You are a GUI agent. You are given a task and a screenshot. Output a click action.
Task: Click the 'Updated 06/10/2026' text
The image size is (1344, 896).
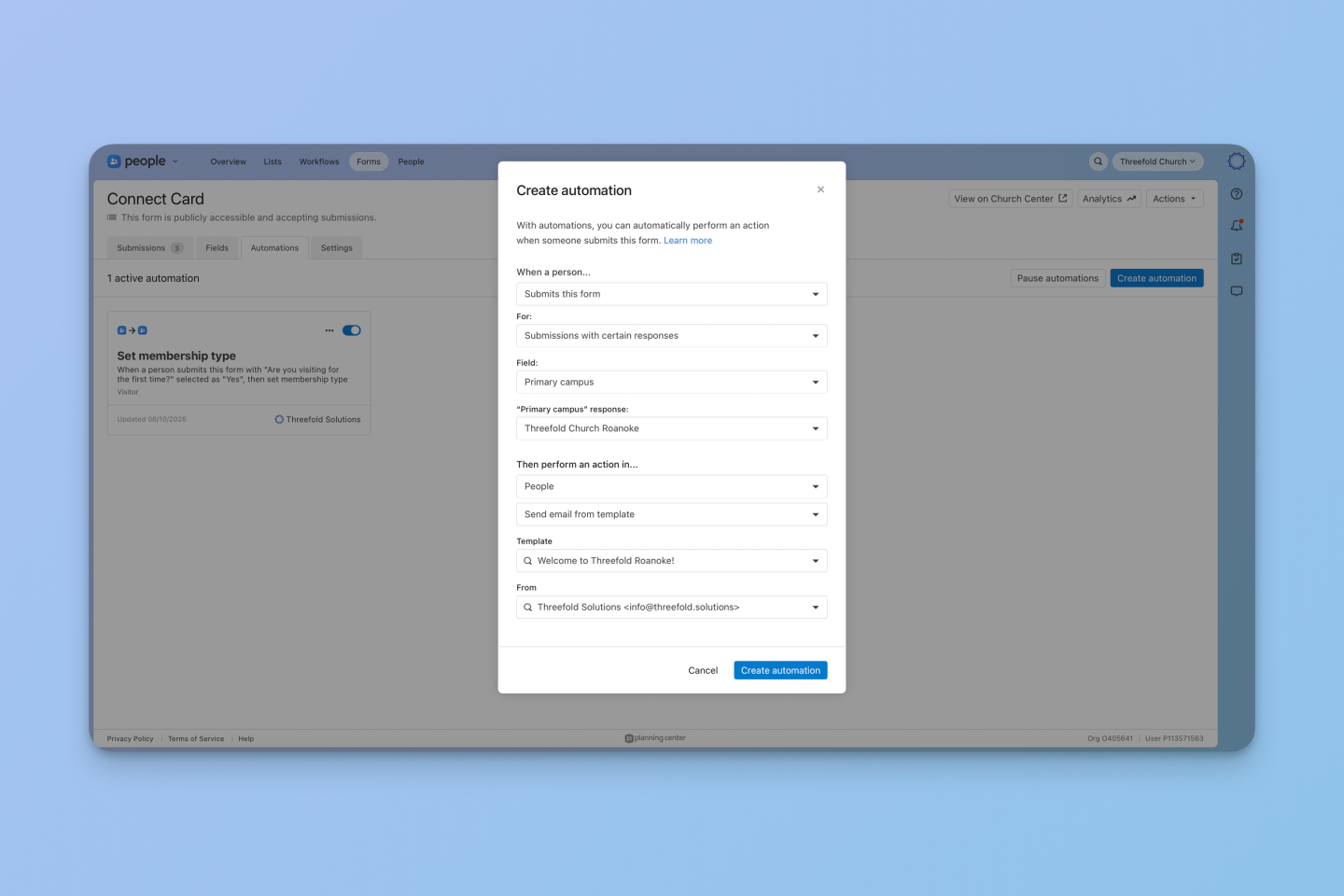coord(152,419)
